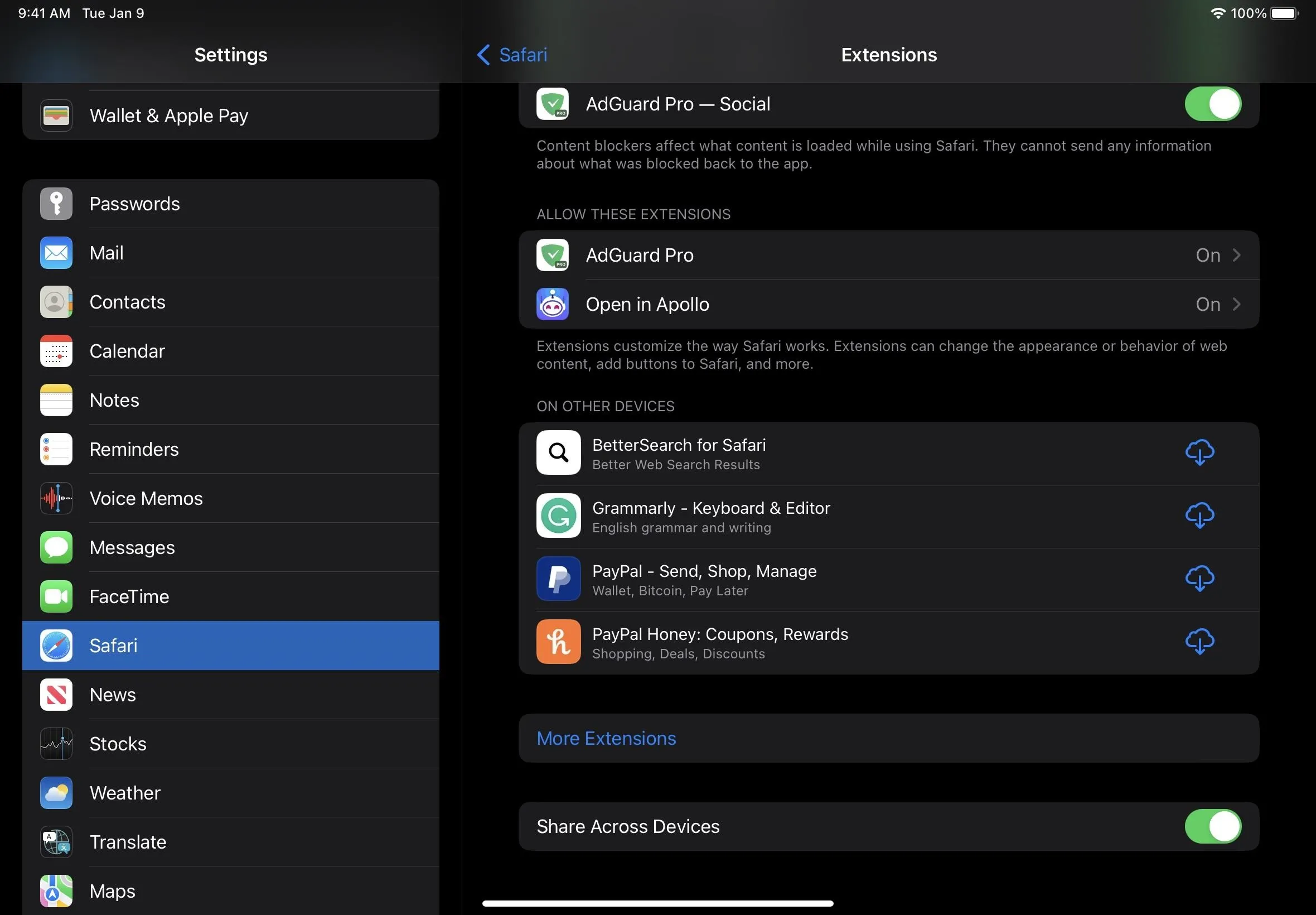Open Translate settings
Screen dimensions: 1316x915
click(x=231, y=842)
